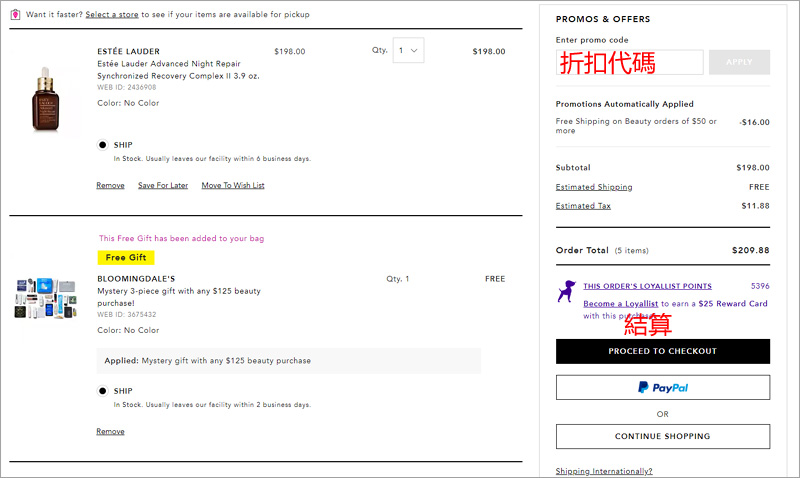Click Save For Later link

pyautogui.click(x=163, y=185)
